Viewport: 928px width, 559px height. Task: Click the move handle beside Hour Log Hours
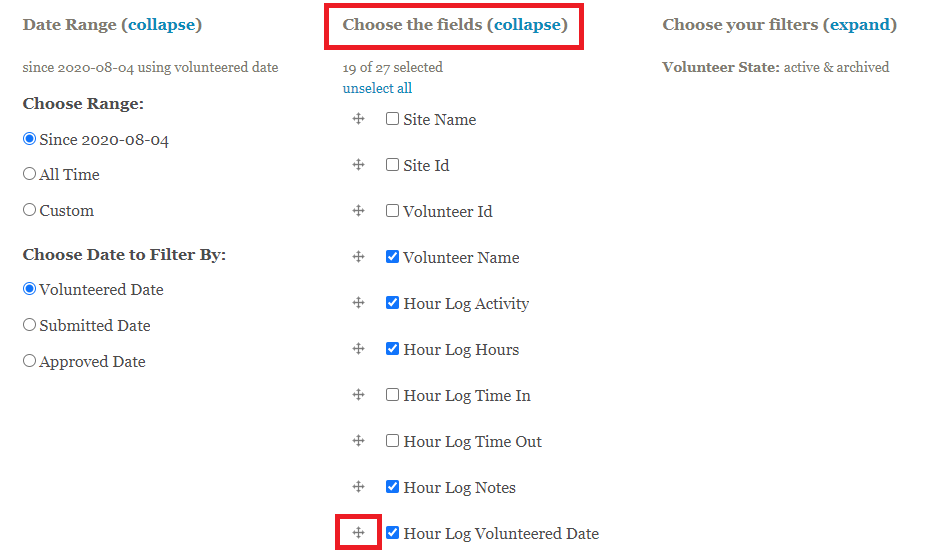point(358,349)
